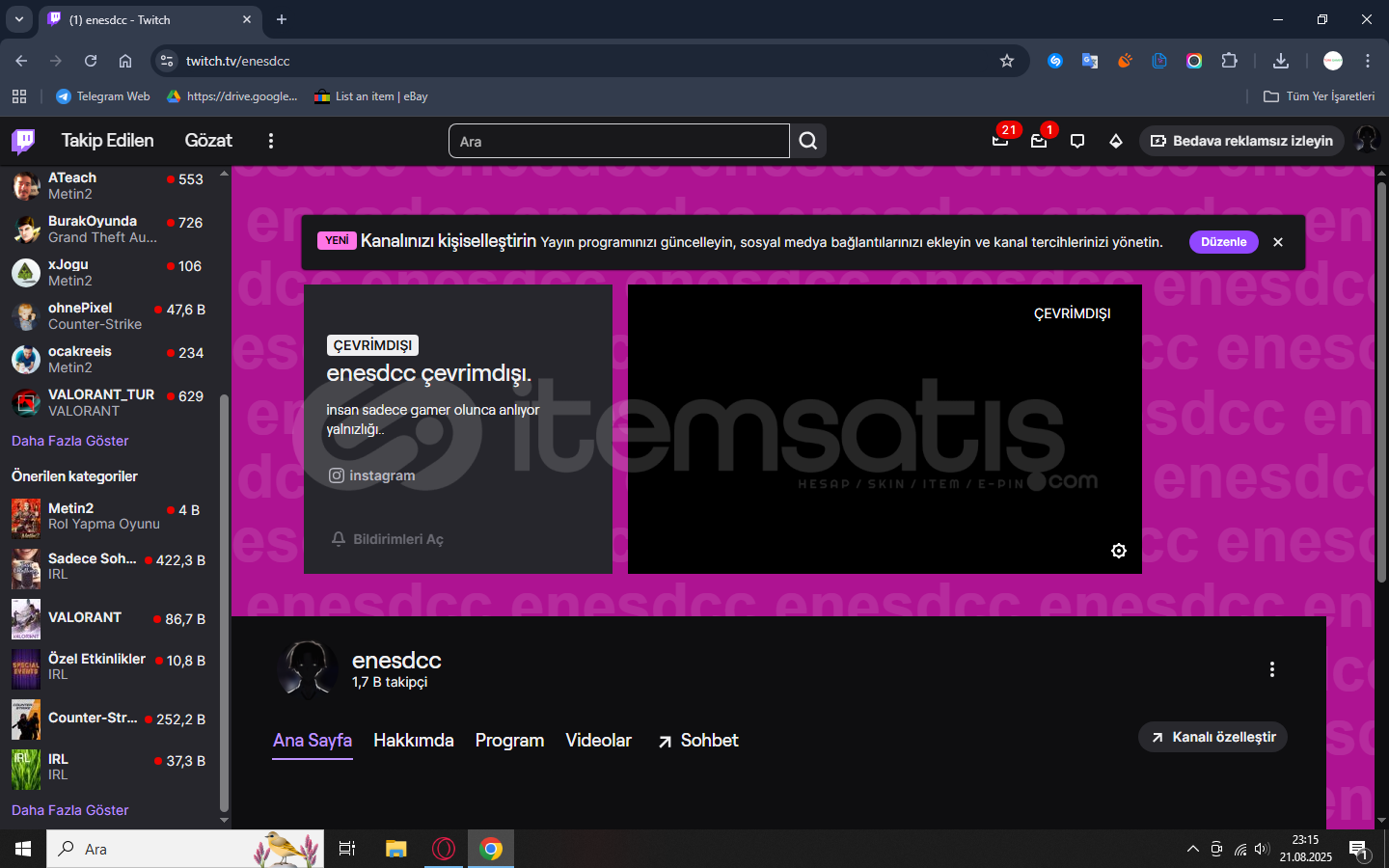
Task: Open Sohbet chat popout
Action: 698,741
